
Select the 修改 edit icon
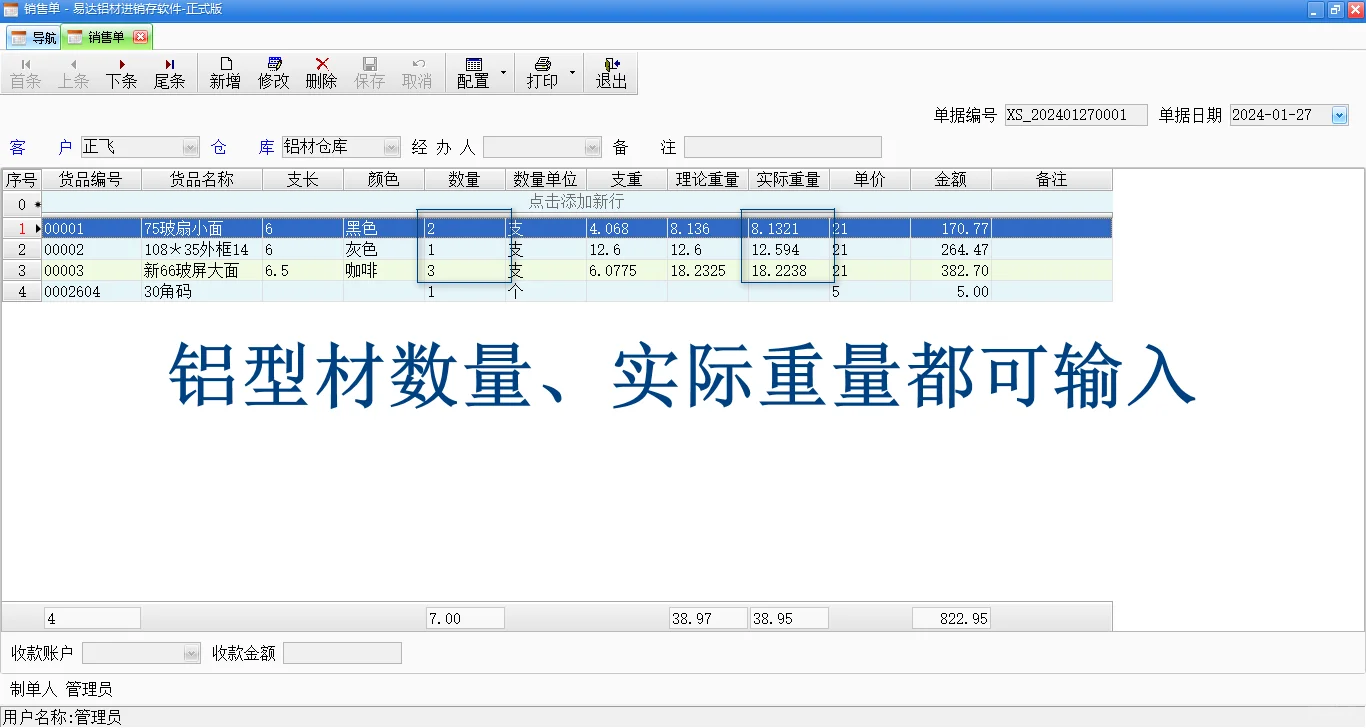[x=272, y=71]
